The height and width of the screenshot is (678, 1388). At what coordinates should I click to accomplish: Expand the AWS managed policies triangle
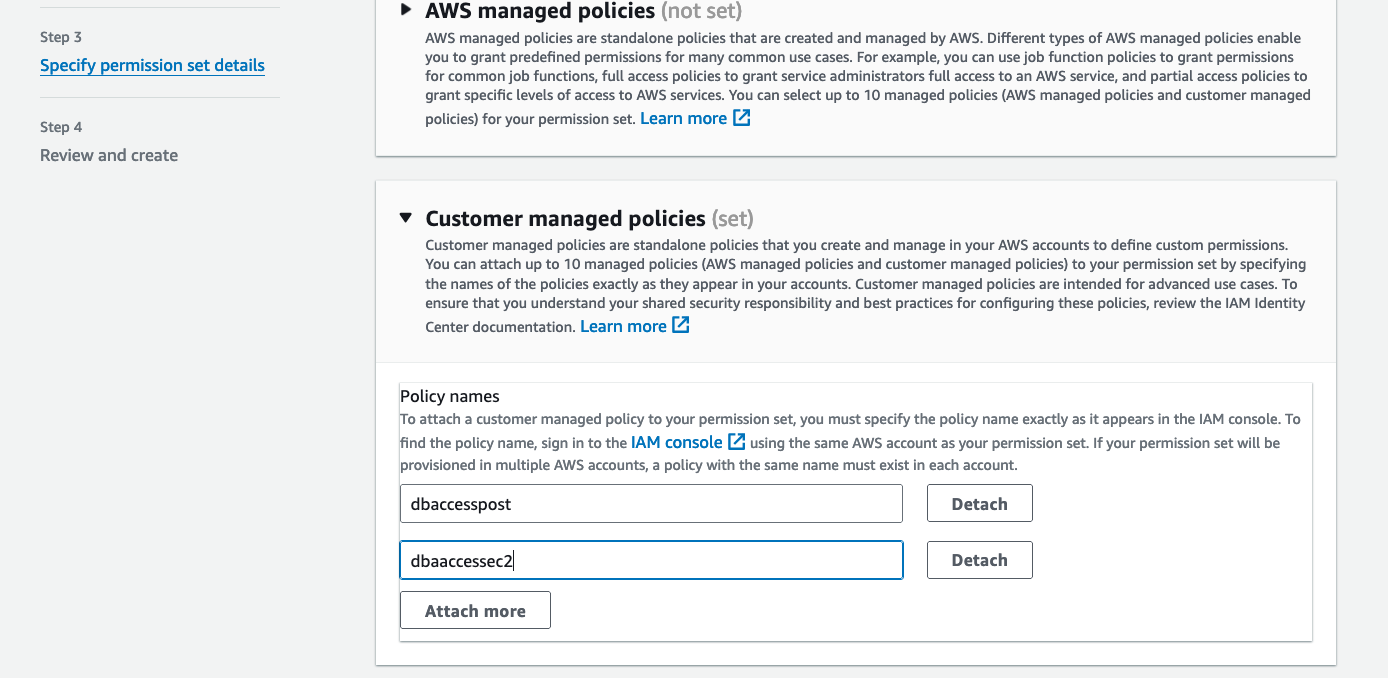click(405, 10)
